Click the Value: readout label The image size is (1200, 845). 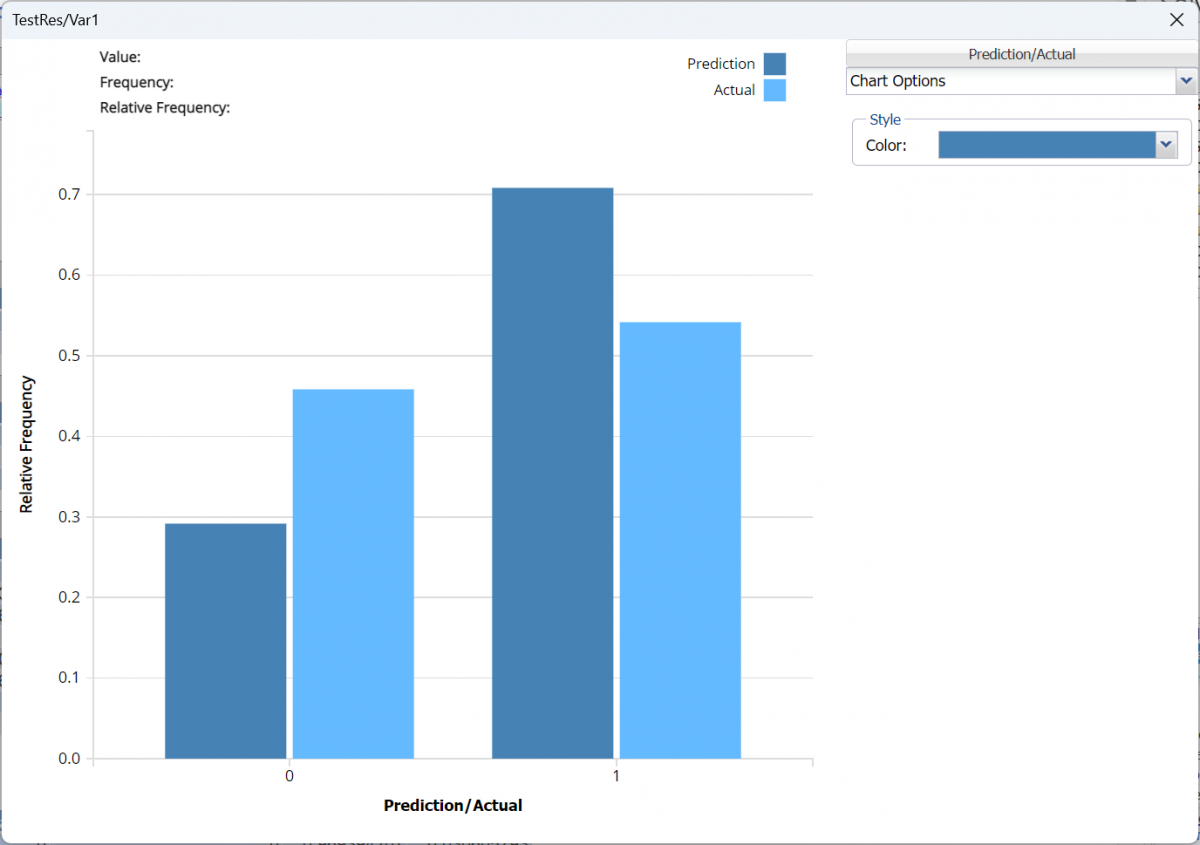[x=120, y=57]
